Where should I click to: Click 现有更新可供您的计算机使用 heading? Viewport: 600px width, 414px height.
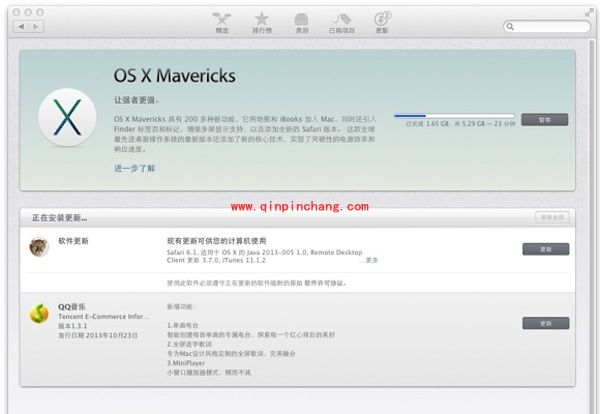coord(217,241)
